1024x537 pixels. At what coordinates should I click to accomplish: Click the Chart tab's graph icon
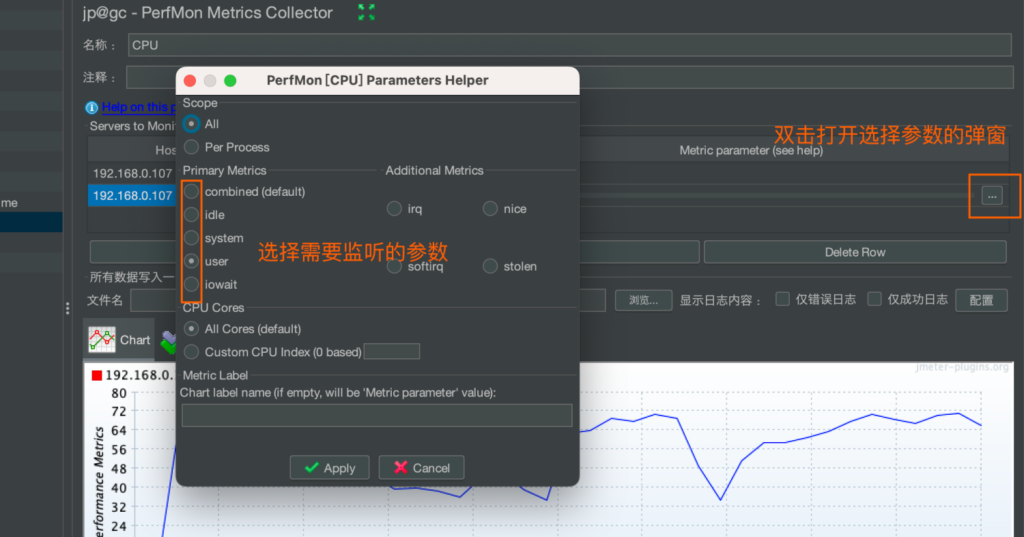coord(102,340)
